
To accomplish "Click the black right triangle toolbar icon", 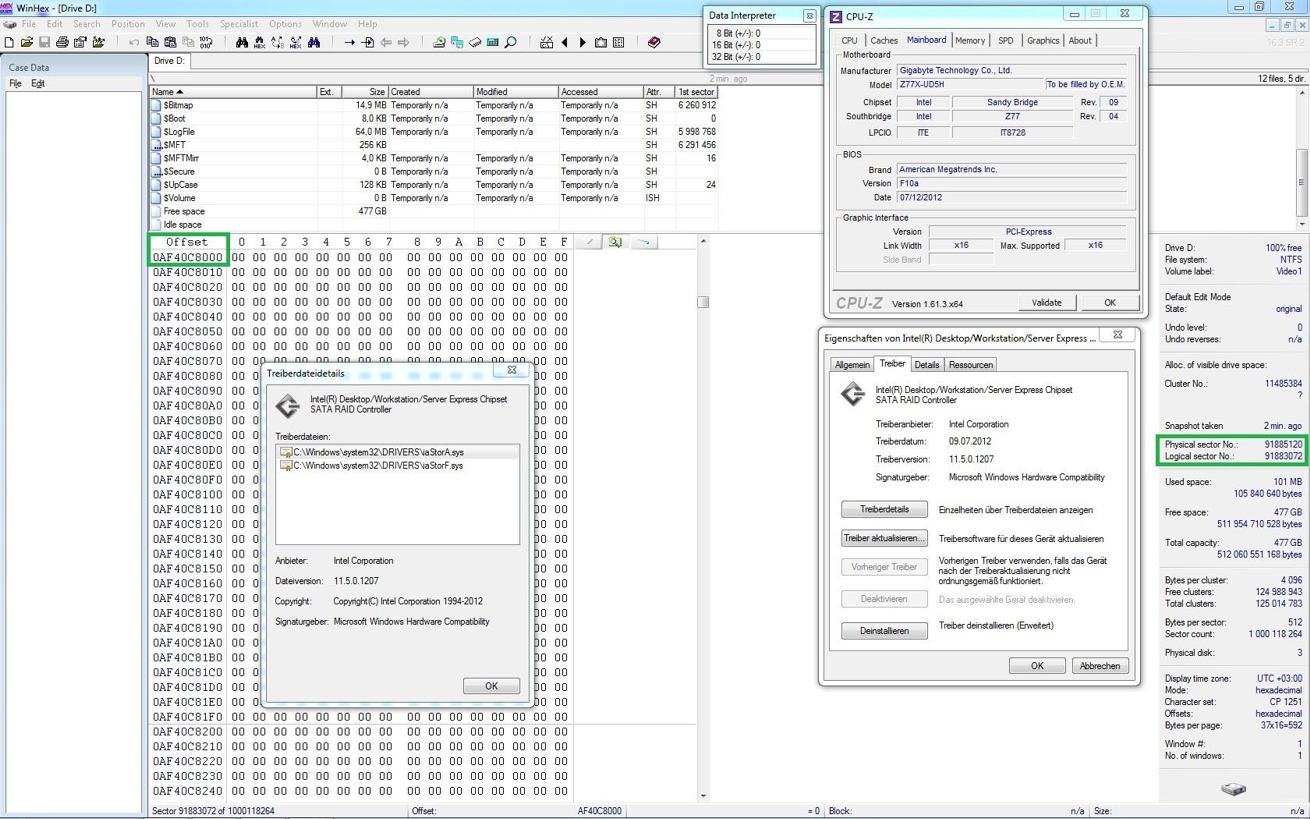I will (582, 42).
